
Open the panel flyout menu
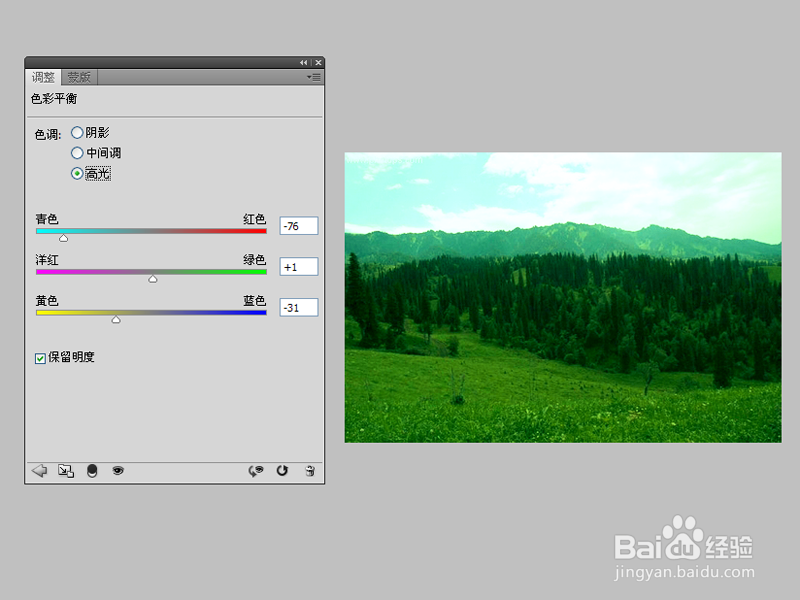[x=313, y=77]
